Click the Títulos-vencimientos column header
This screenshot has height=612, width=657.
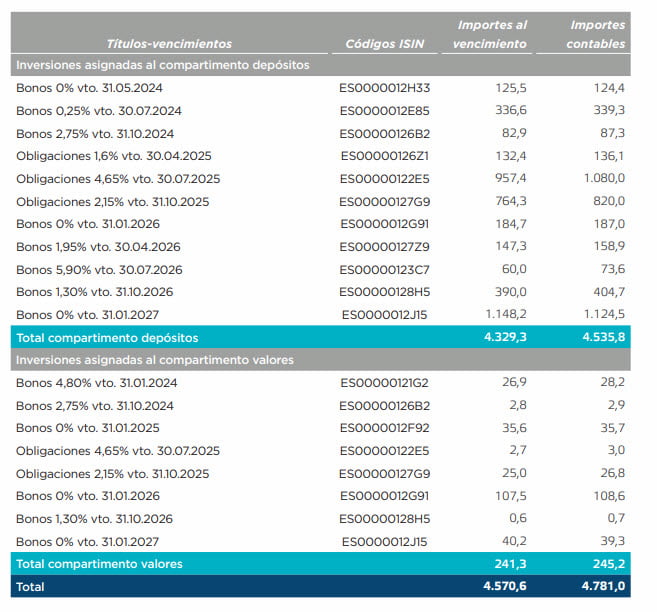pos(168,43)
